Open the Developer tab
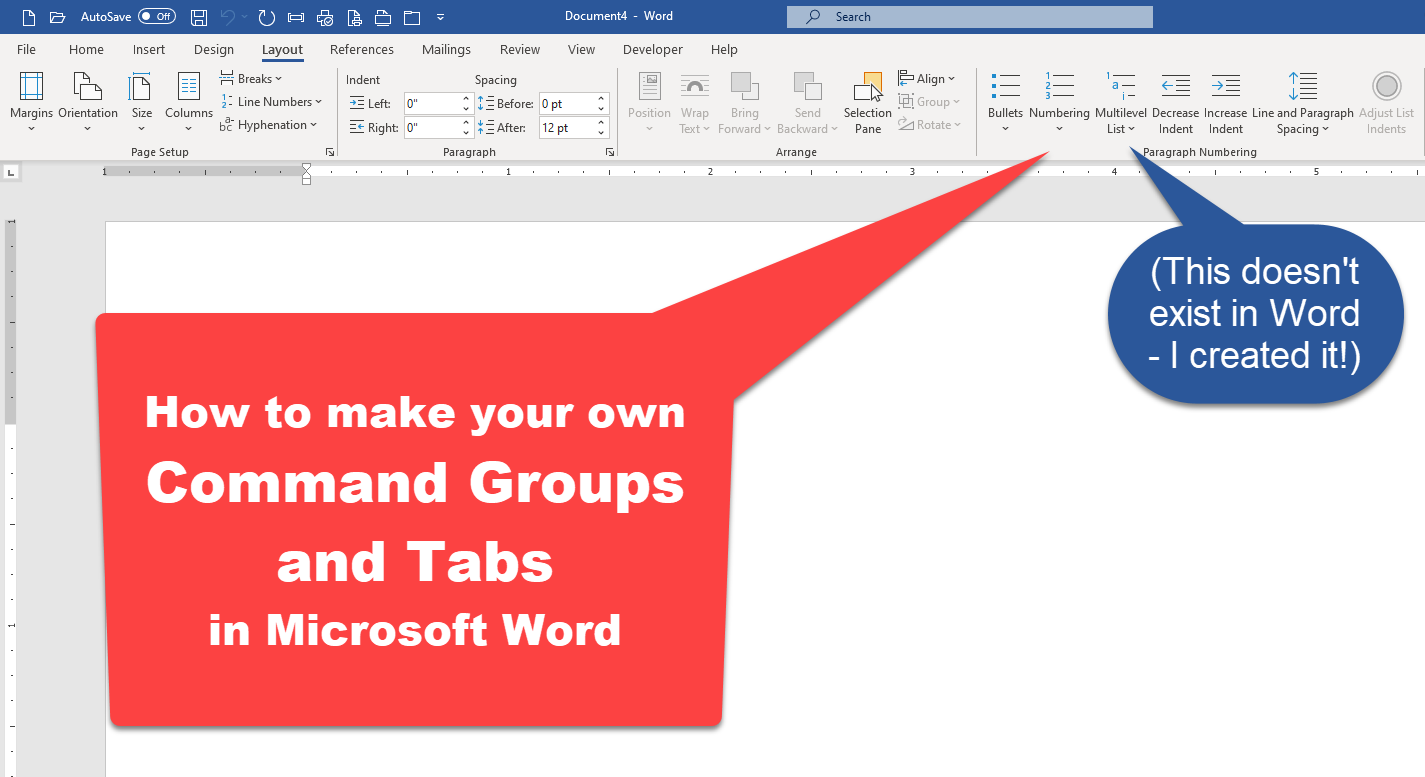This screenshot has width=1425, height=777. tap(653, 49)
